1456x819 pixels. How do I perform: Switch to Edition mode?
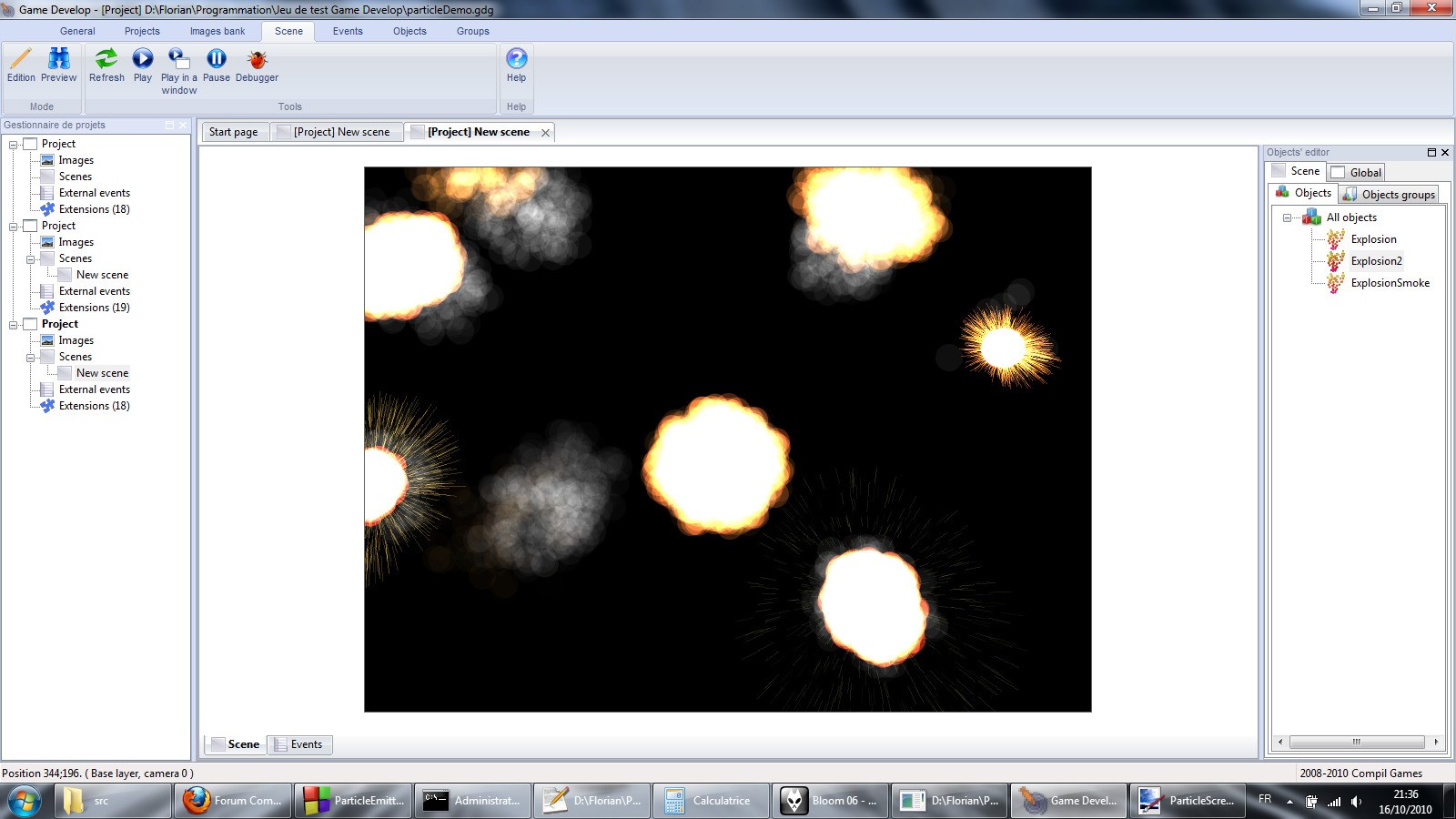21,66
